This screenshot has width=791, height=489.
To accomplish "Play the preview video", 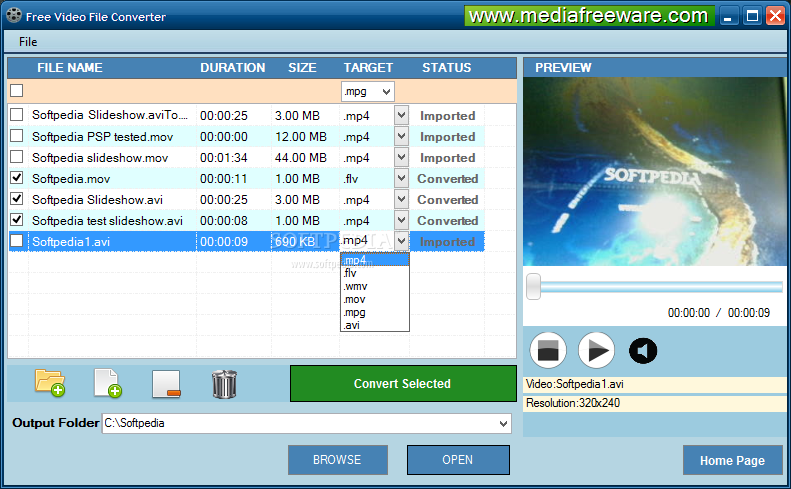I will coord(596,350).
